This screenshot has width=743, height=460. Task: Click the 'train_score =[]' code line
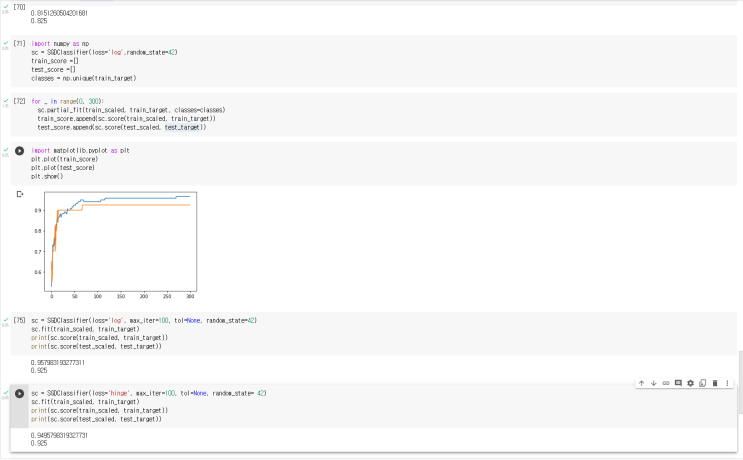(x=55, y=61)
